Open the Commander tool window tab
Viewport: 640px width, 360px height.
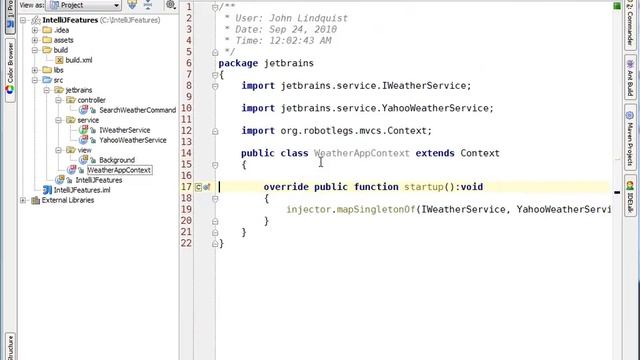tap(630, 24)
